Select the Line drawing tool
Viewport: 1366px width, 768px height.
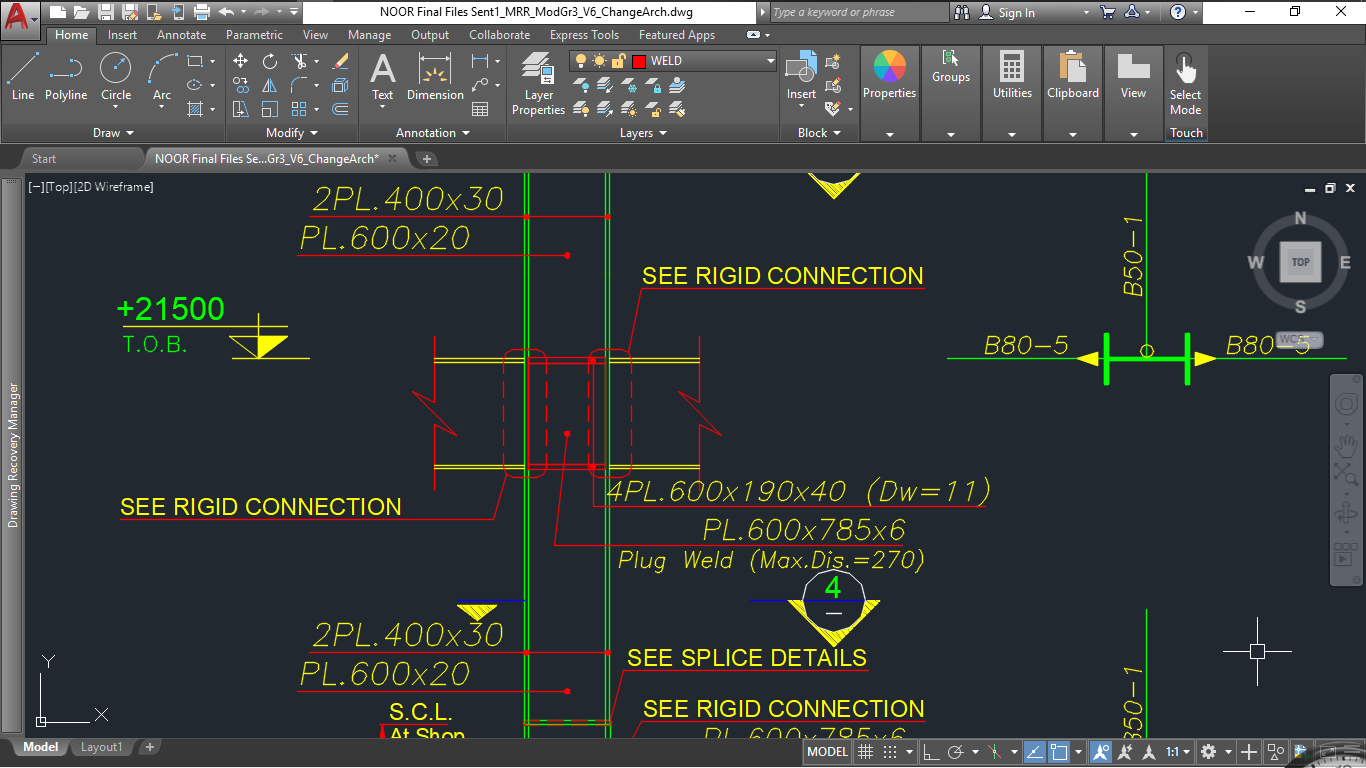[23, 76]
